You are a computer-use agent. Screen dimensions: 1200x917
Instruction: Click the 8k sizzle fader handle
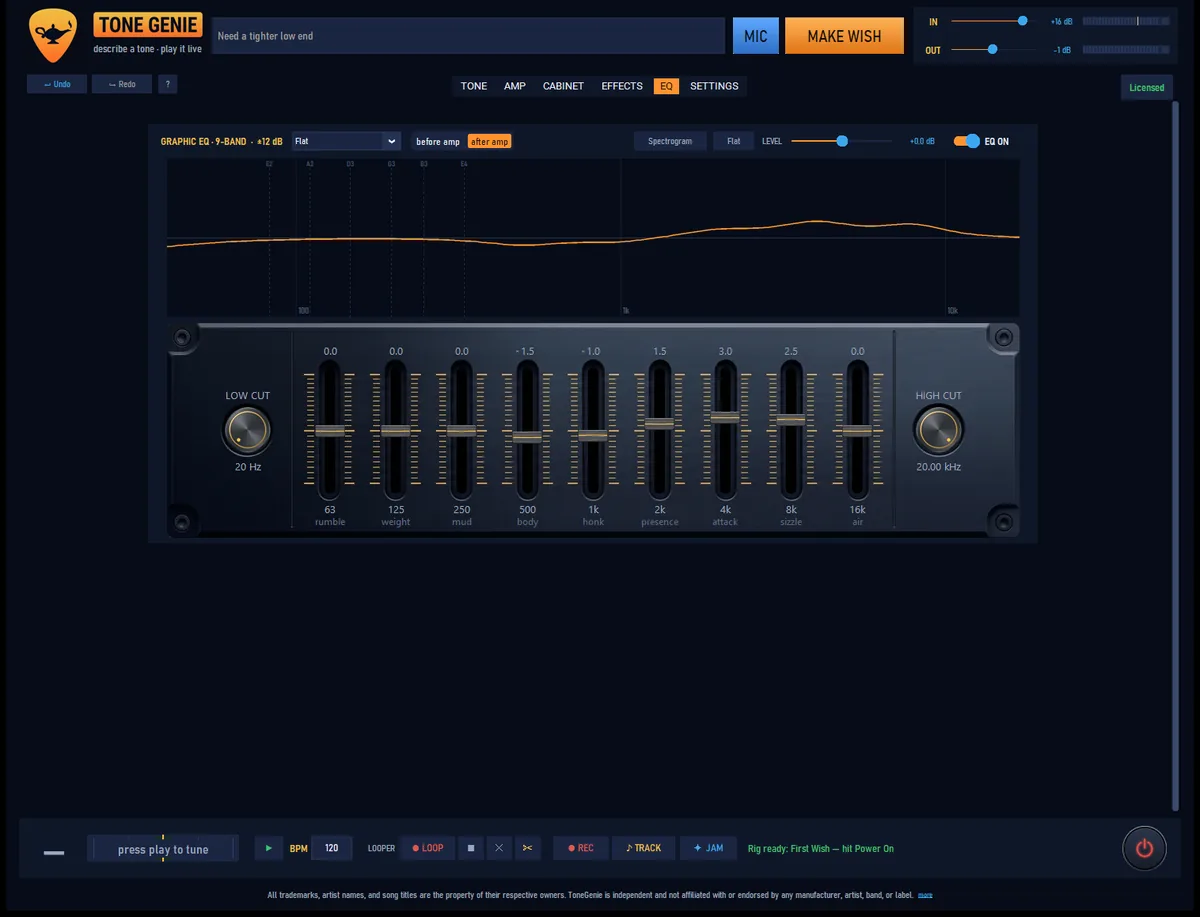pos(791,420)
